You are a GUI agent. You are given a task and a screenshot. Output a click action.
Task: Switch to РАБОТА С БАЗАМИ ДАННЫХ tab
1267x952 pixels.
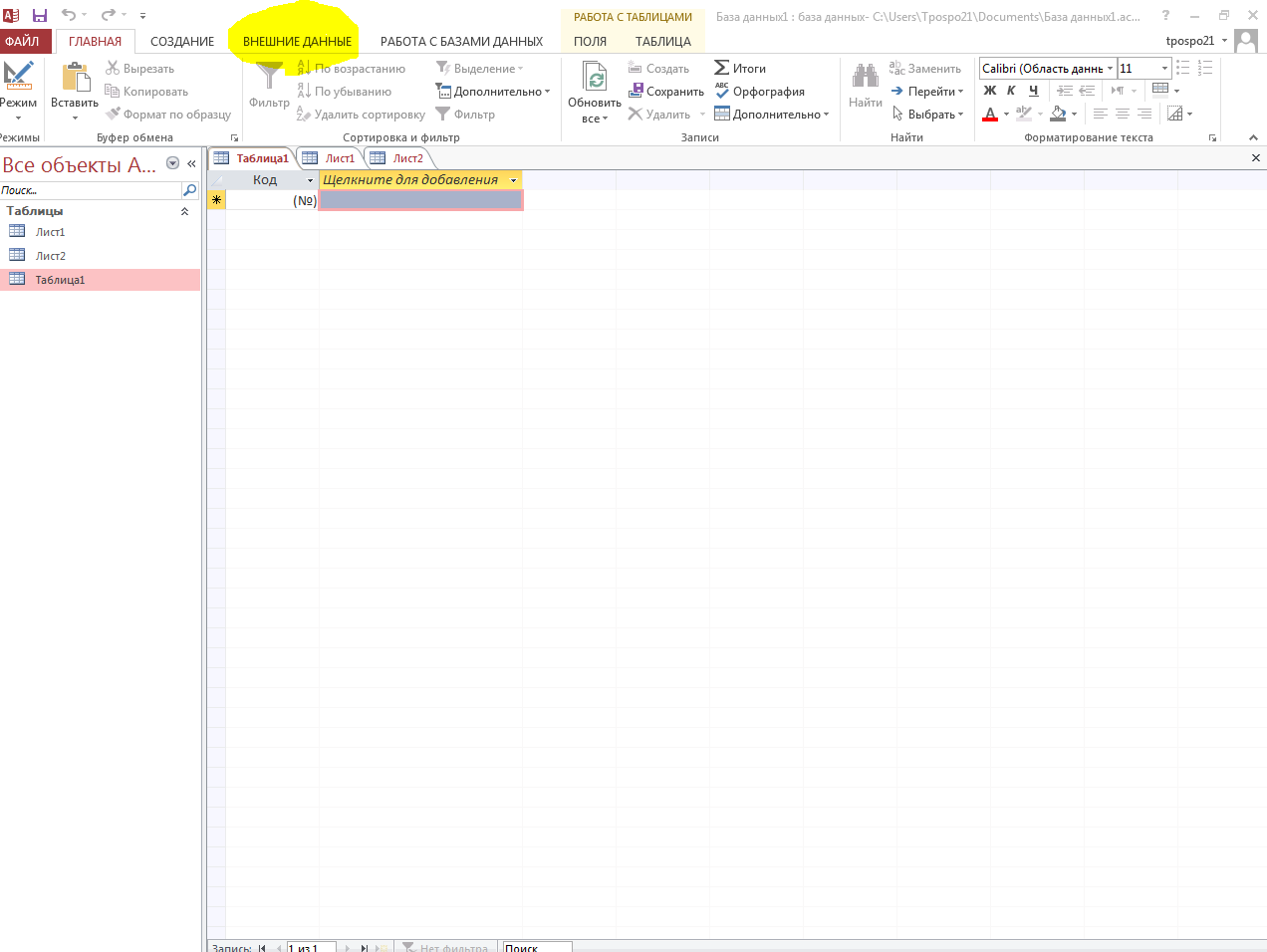461,42
